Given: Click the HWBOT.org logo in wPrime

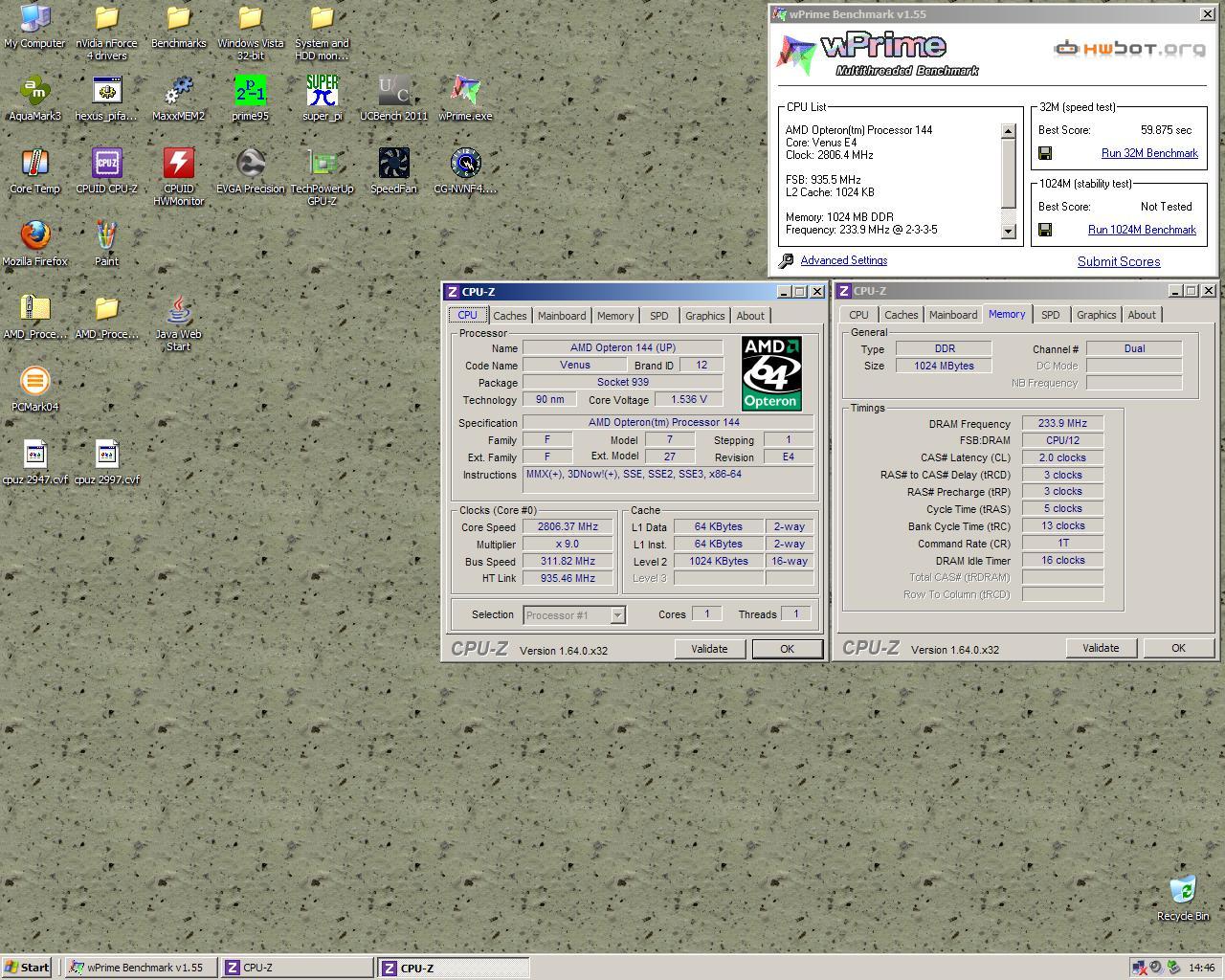Looking at the screenshot, I should tap(1129, 48).
